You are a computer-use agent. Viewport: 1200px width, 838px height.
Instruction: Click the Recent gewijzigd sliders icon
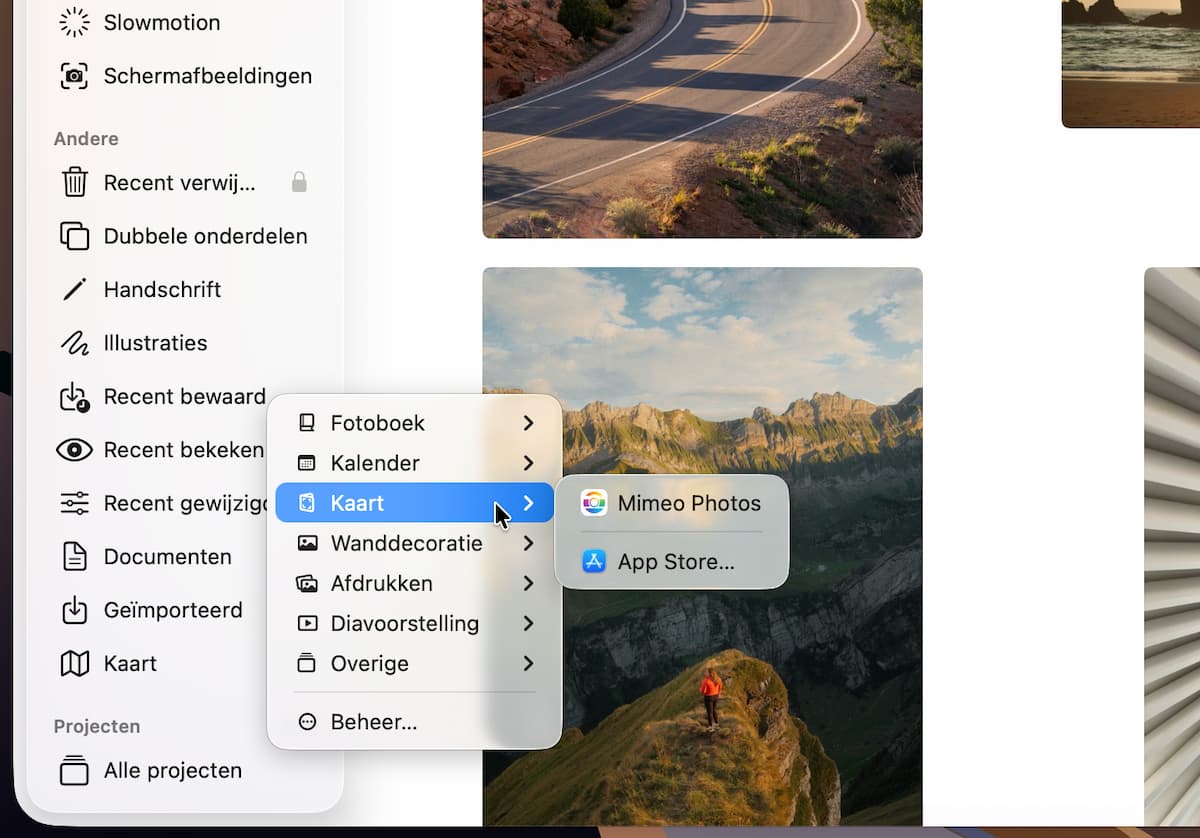tap(74, 503)
